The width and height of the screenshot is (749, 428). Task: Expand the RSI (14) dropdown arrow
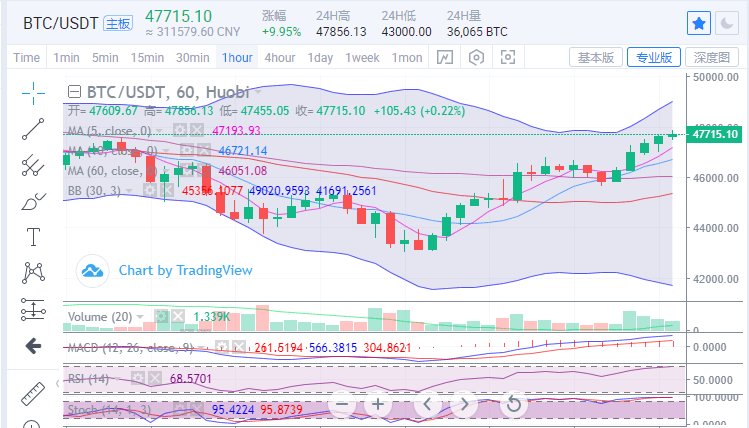point(117,379)
